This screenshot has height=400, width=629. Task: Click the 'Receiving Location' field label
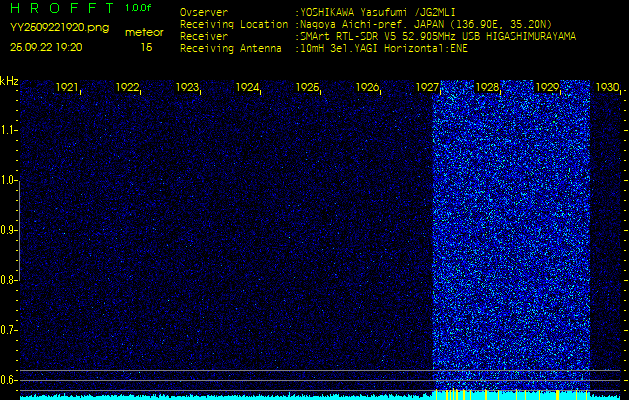(234, 24)
